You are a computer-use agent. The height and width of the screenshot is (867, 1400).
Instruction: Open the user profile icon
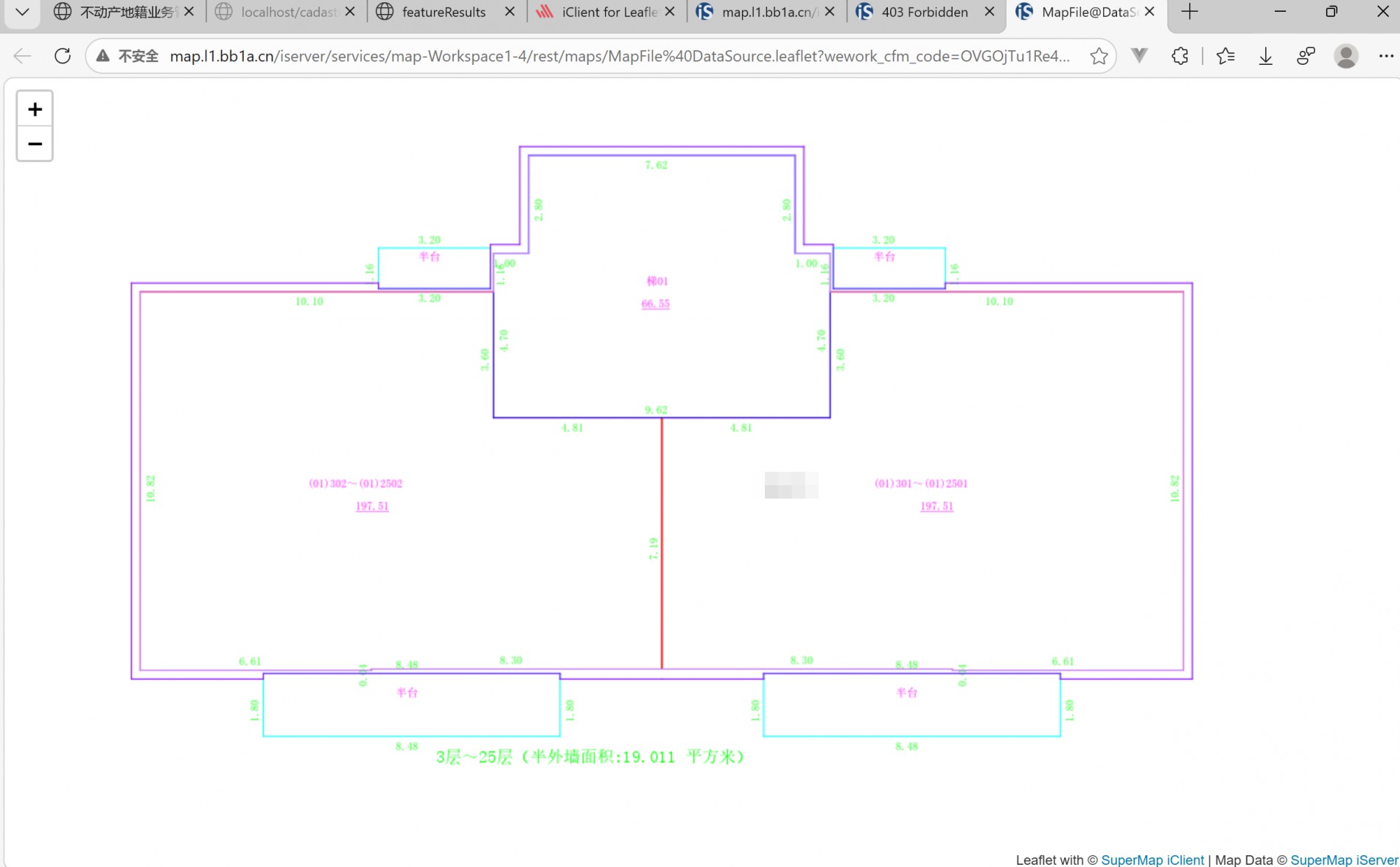1345,56
